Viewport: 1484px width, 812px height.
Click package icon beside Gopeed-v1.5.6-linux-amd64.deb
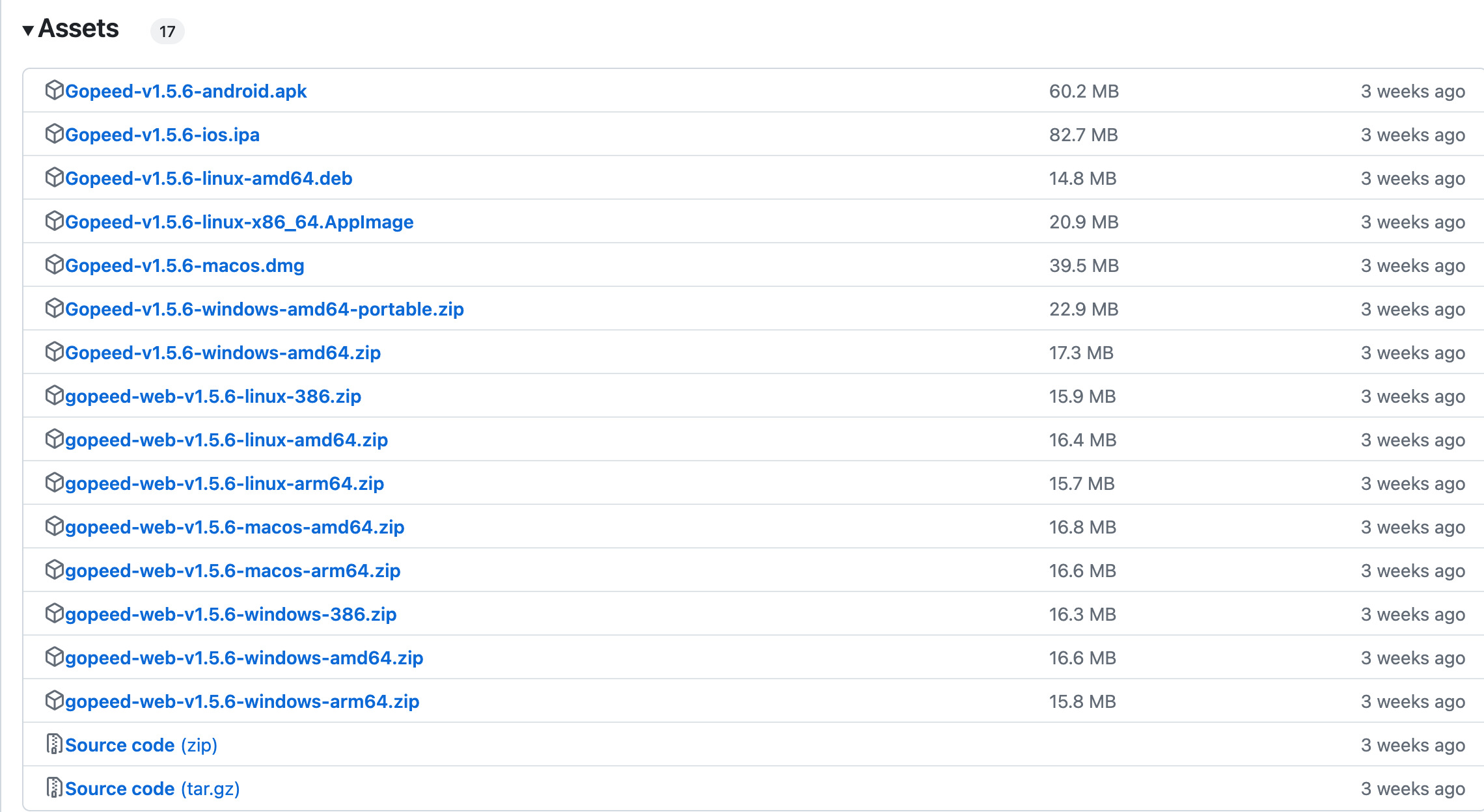54,177
